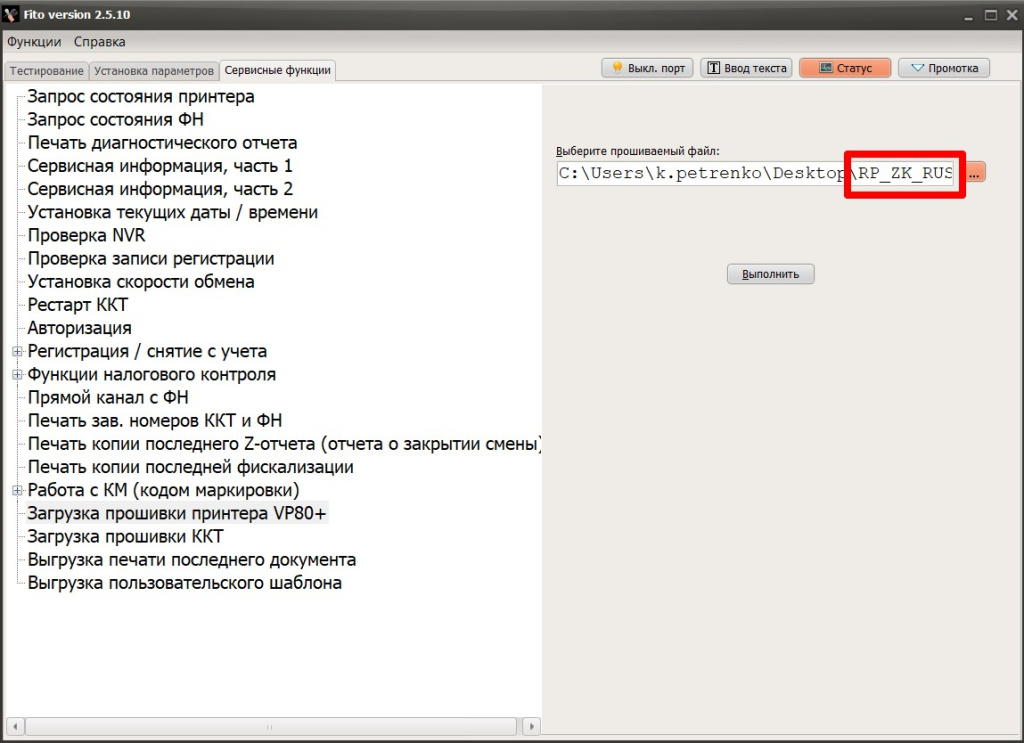Expand the Регистрация / снятие с учета node
Image resolution: width=1024 pixels, height=743 pixels.
(18, 351)
